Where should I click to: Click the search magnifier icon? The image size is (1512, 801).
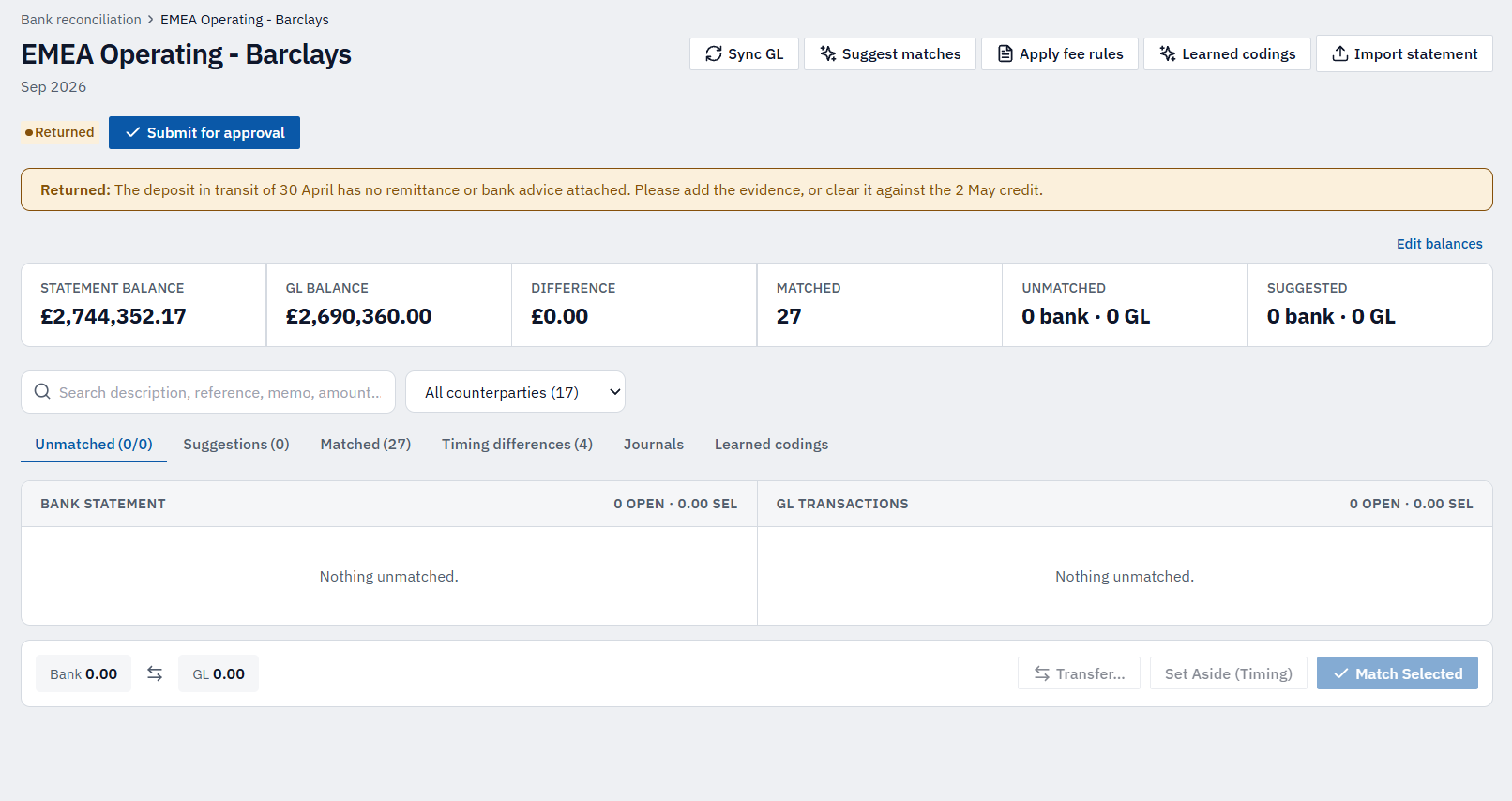[42, 391]
